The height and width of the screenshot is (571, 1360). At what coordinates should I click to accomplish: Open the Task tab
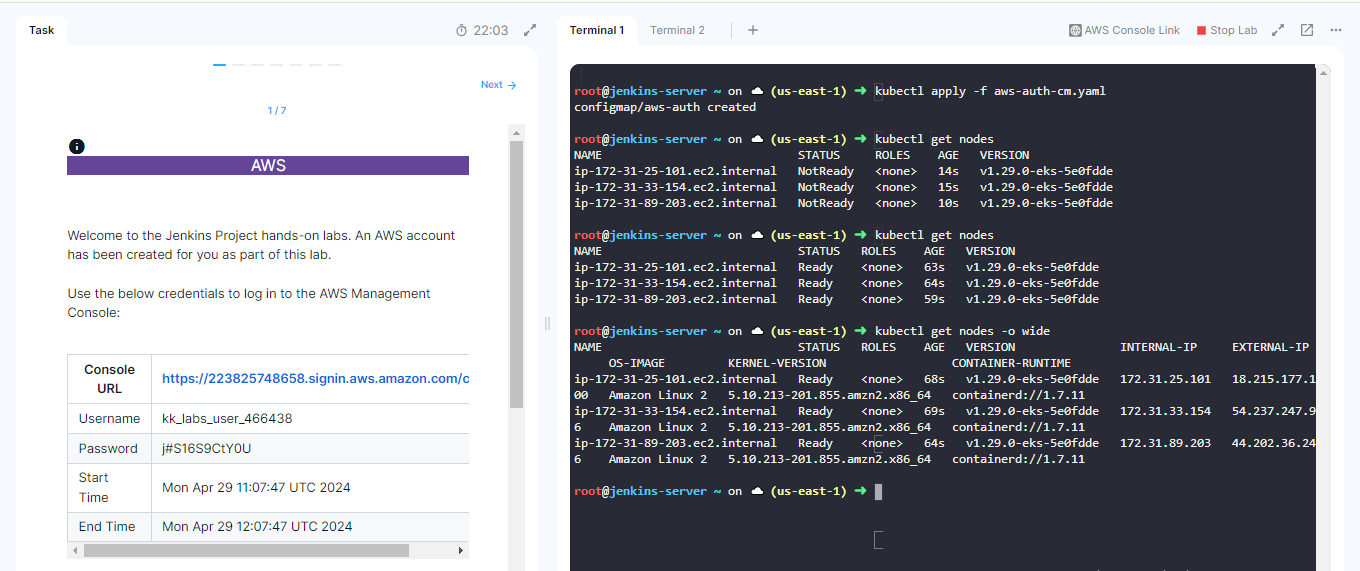pyautogui.click(x=41, y=30)
